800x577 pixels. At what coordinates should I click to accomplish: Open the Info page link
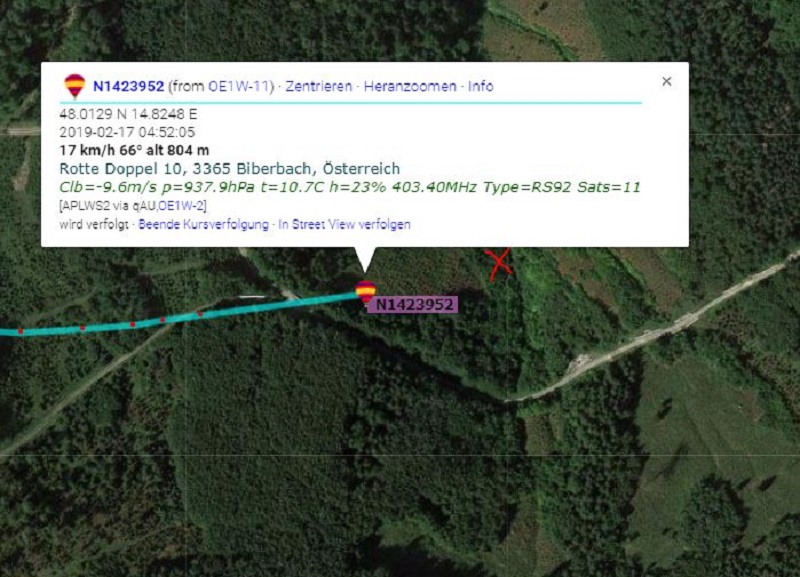click(481, 86)
